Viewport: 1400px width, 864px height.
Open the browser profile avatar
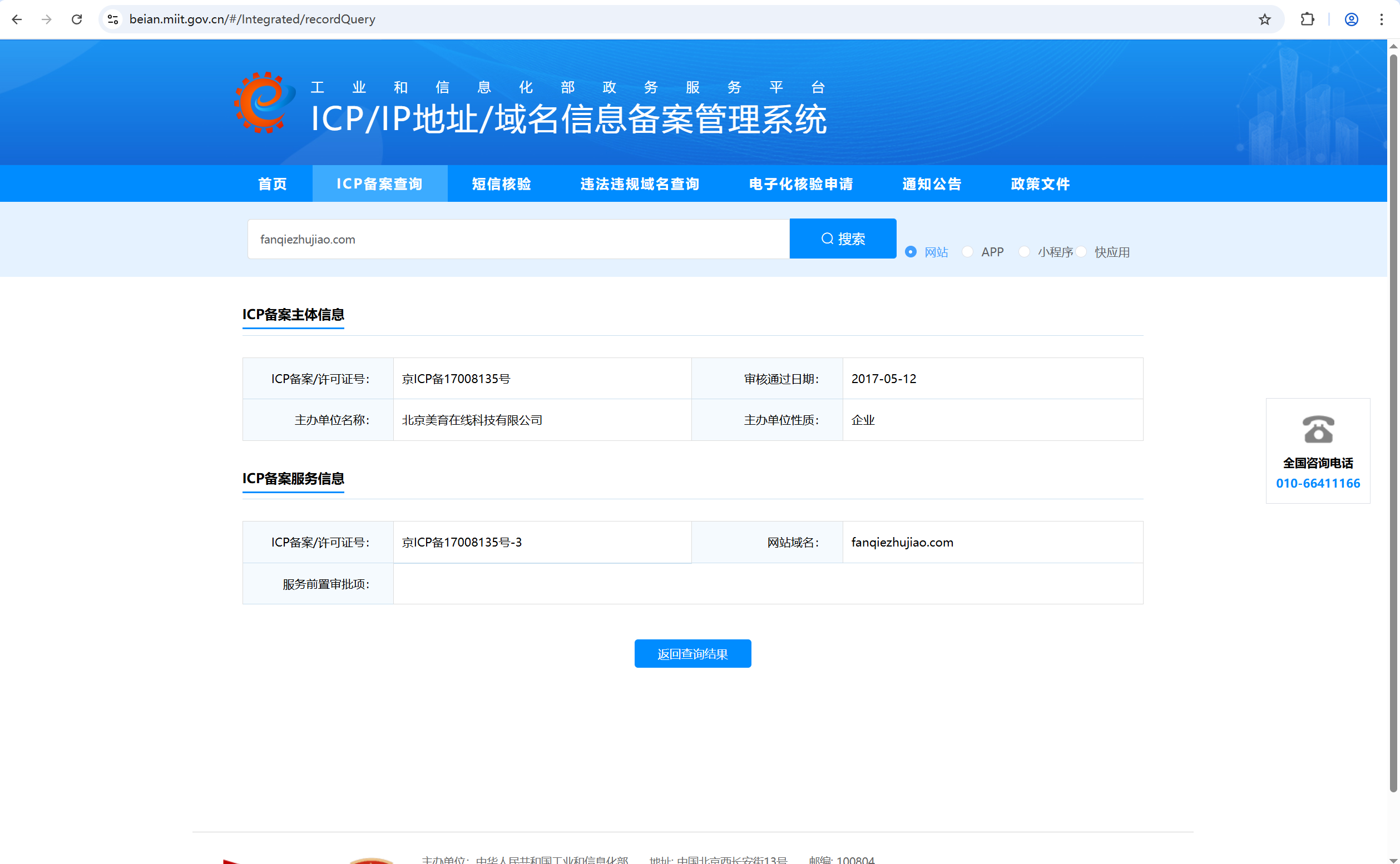[1351, 19]
